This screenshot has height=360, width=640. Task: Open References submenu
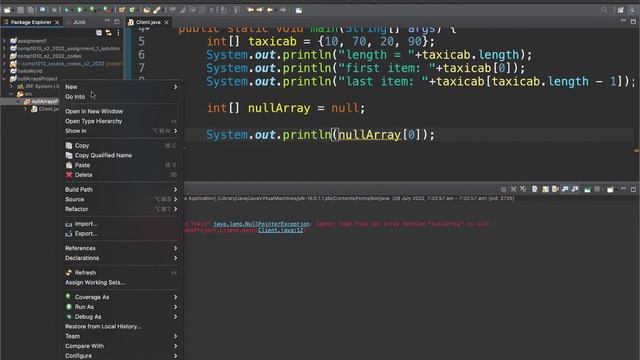(121, 248)
